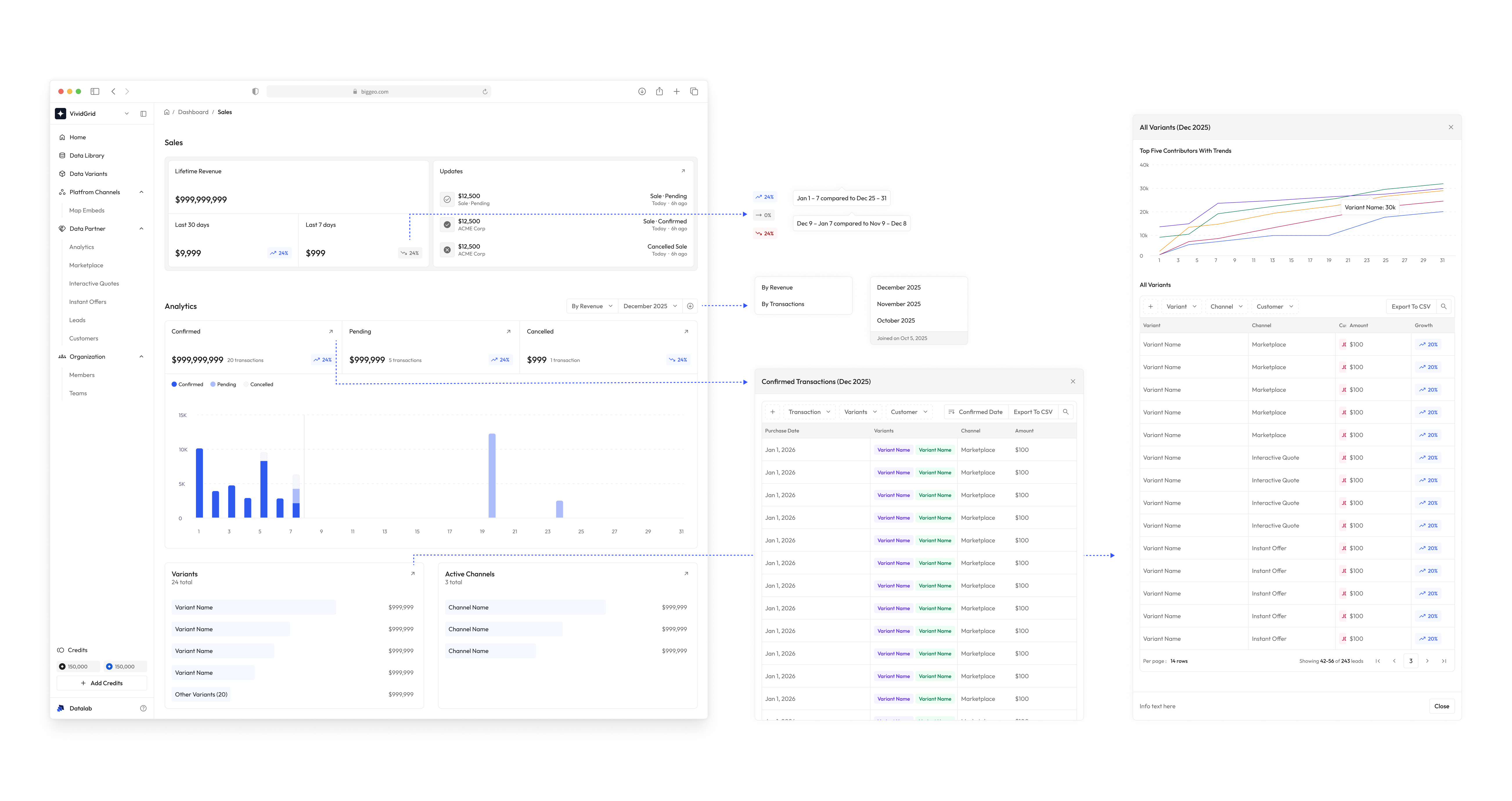Image resolution: width=1512 pixels, height=801 pixels.
Task: Go to last page in pagination
Action: coord(1444,661)
